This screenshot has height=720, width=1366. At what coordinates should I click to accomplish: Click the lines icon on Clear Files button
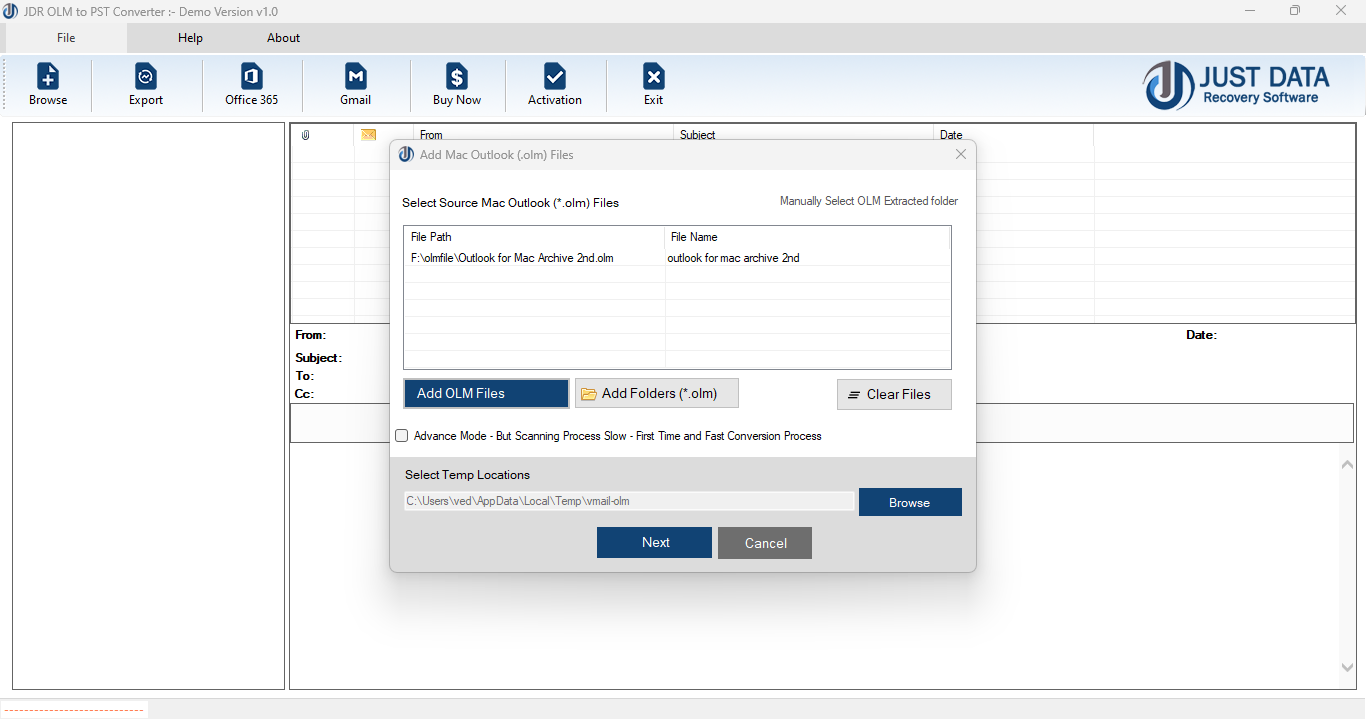[x=854, y=395]
